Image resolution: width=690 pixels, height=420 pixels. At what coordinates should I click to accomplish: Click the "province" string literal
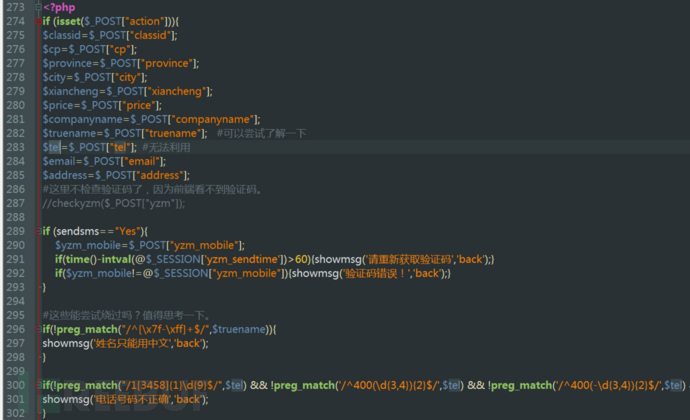[166, 63]
